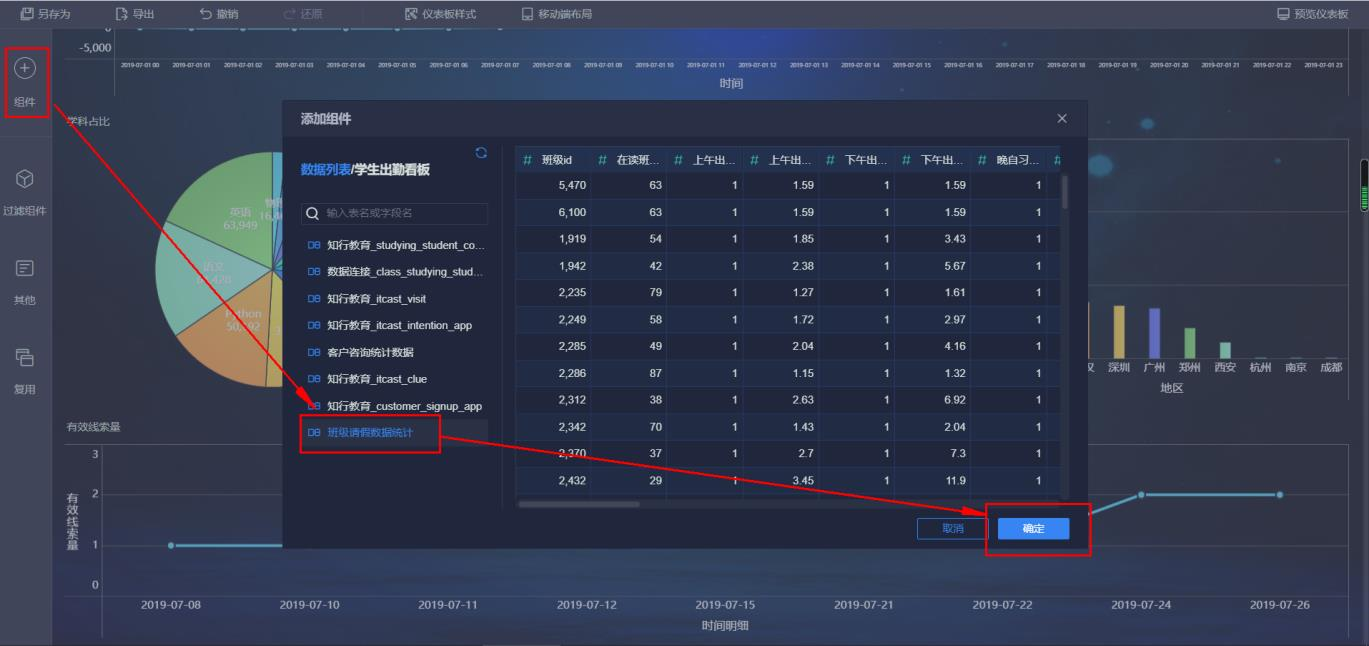Focus the 输入表名或字段名 search field
The width and height of the screenshot is (1369, 646).
point(395,213)
